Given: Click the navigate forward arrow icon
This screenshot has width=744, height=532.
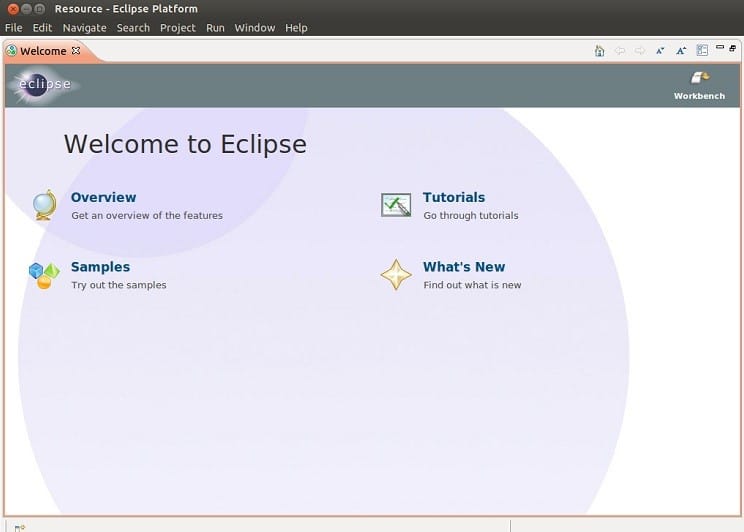Looking at the screenshot, I should click(640, 50).
